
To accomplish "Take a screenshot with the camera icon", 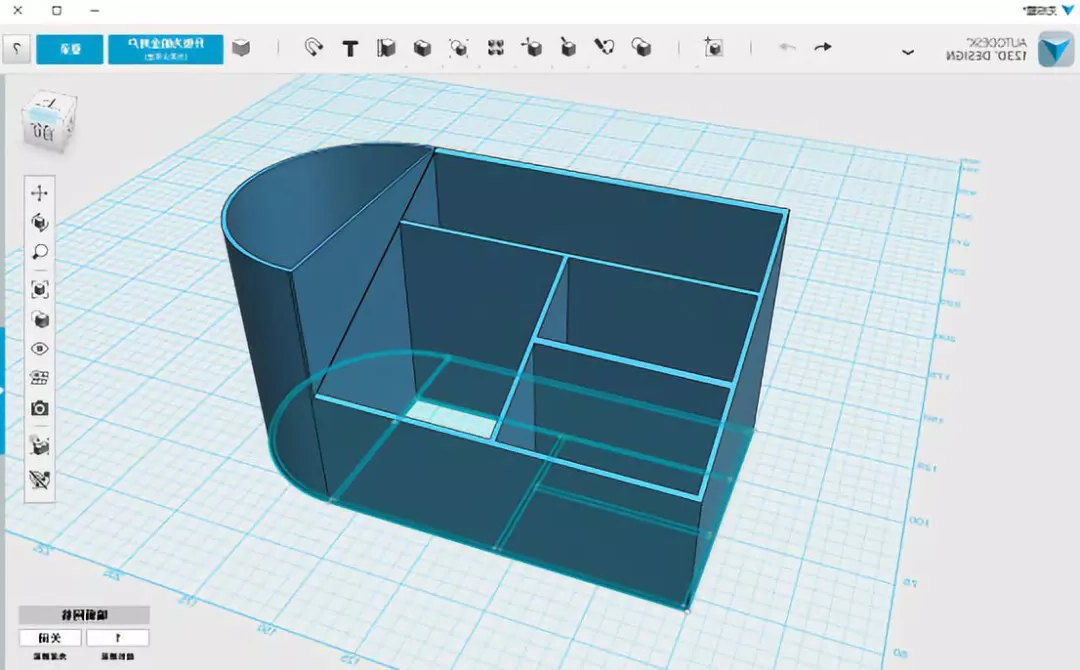I will [x=39, y=408].
